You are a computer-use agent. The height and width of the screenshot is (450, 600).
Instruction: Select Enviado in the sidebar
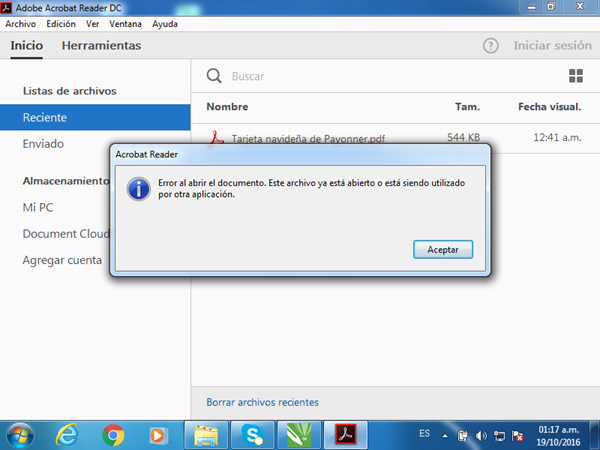43,144
